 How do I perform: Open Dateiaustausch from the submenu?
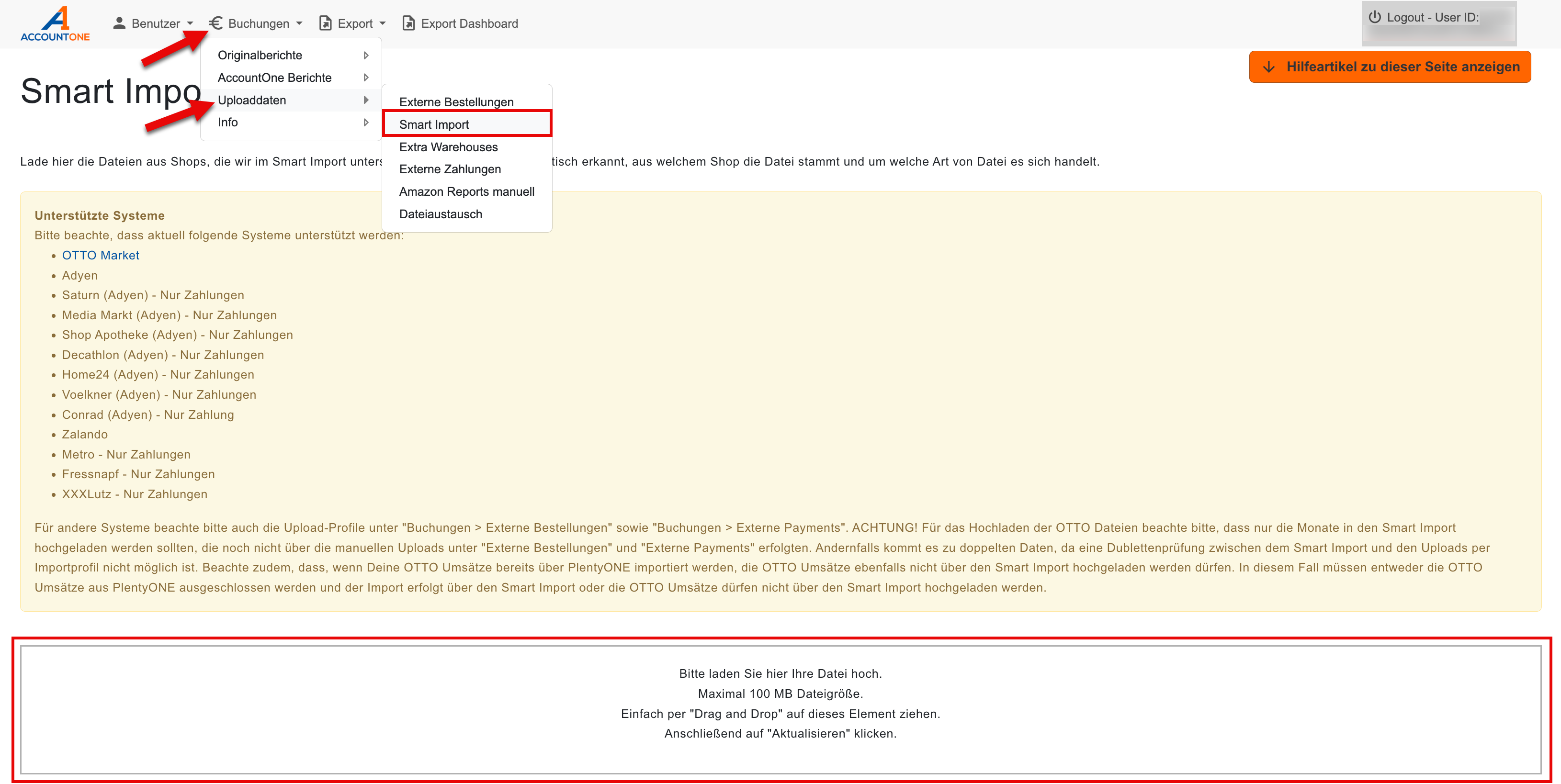tap(440, 214)
